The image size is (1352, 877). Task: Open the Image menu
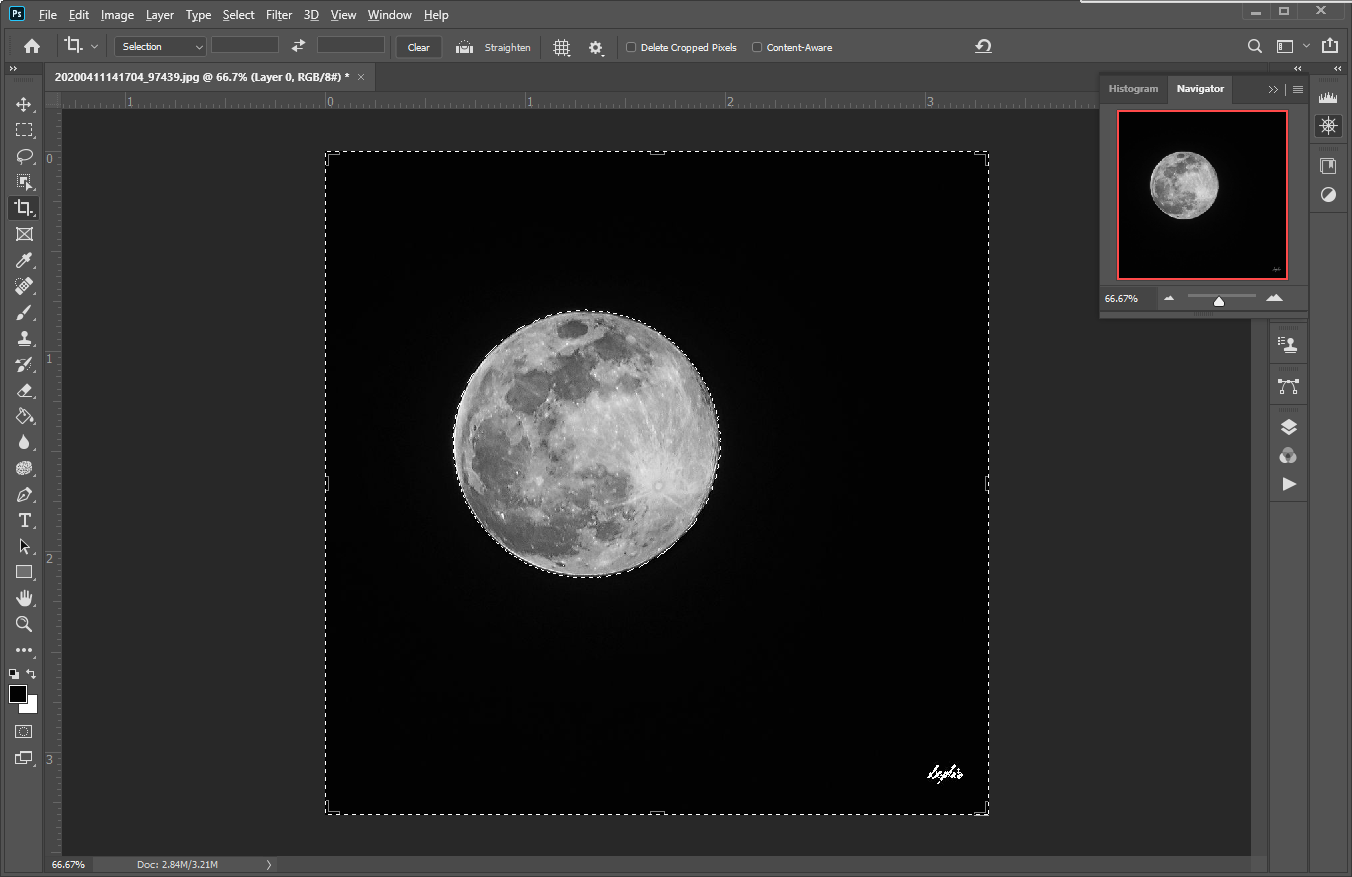(x=117, y=15)
